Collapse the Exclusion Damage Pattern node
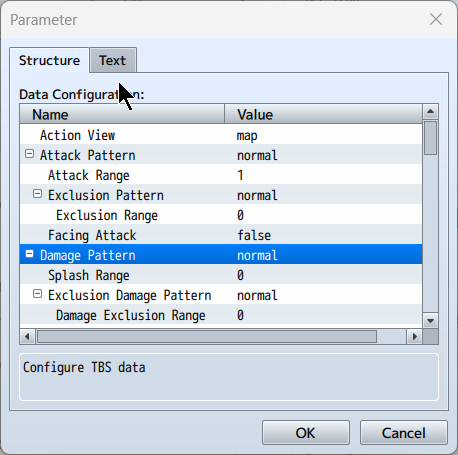The height and width of the screenshot is (455, 458). tap(37, 294)
